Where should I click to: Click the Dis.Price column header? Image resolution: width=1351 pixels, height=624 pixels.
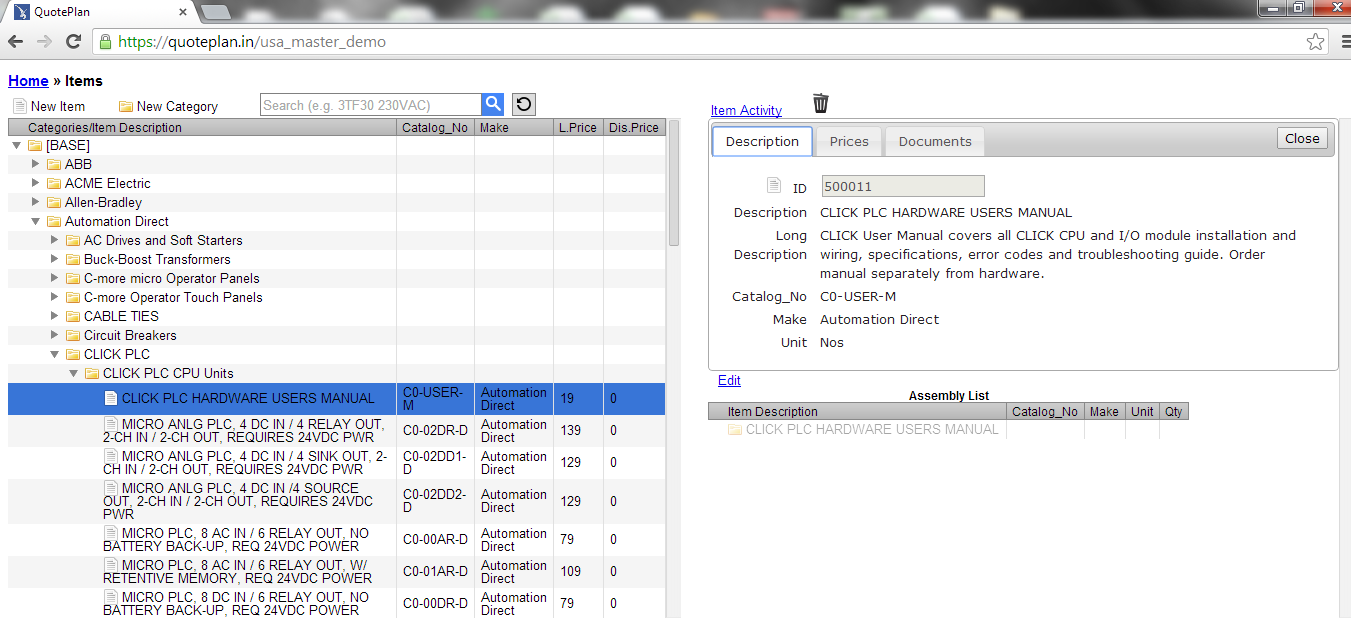point(634,127)
